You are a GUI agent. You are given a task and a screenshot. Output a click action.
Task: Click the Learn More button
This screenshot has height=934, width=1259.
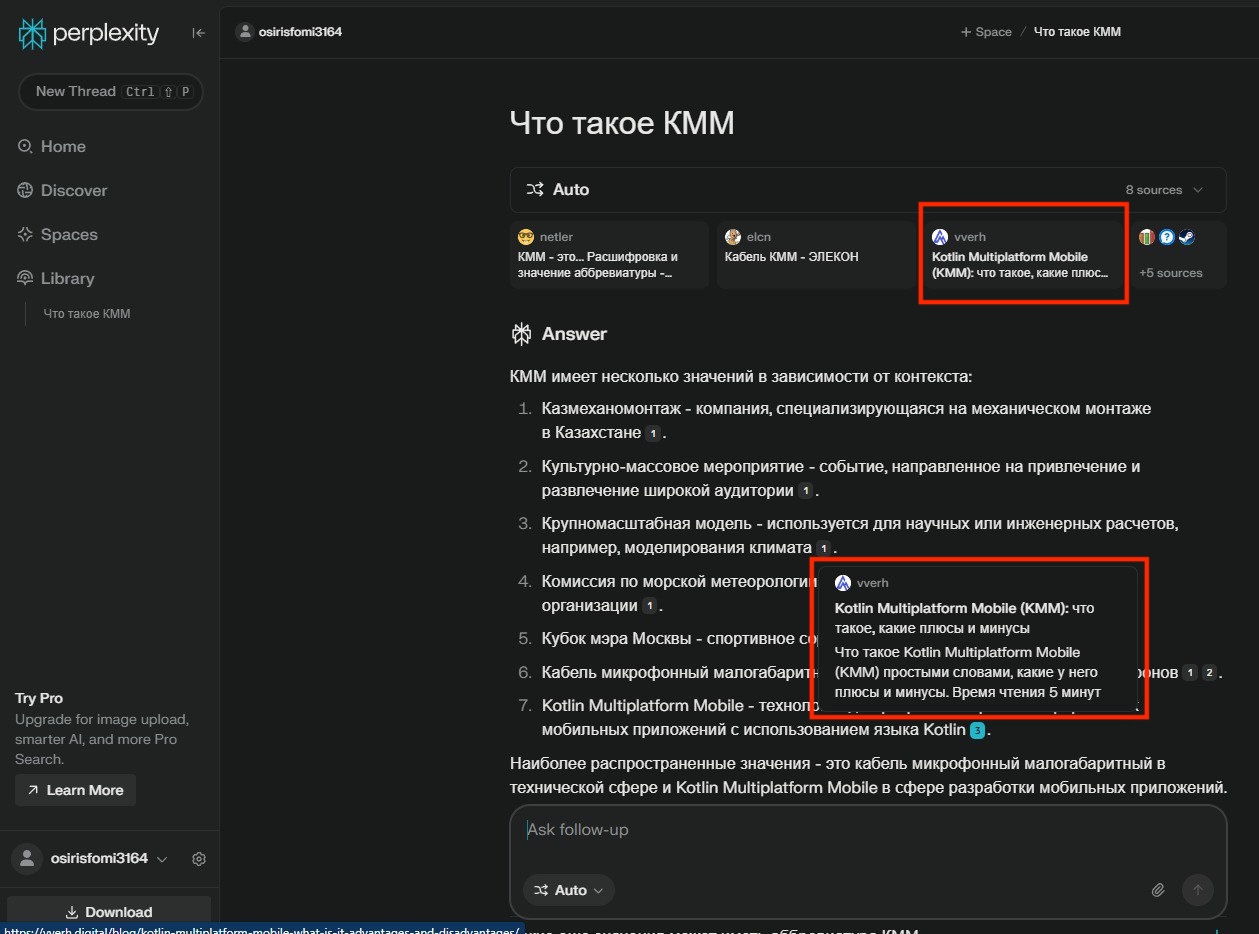(74, 790)
